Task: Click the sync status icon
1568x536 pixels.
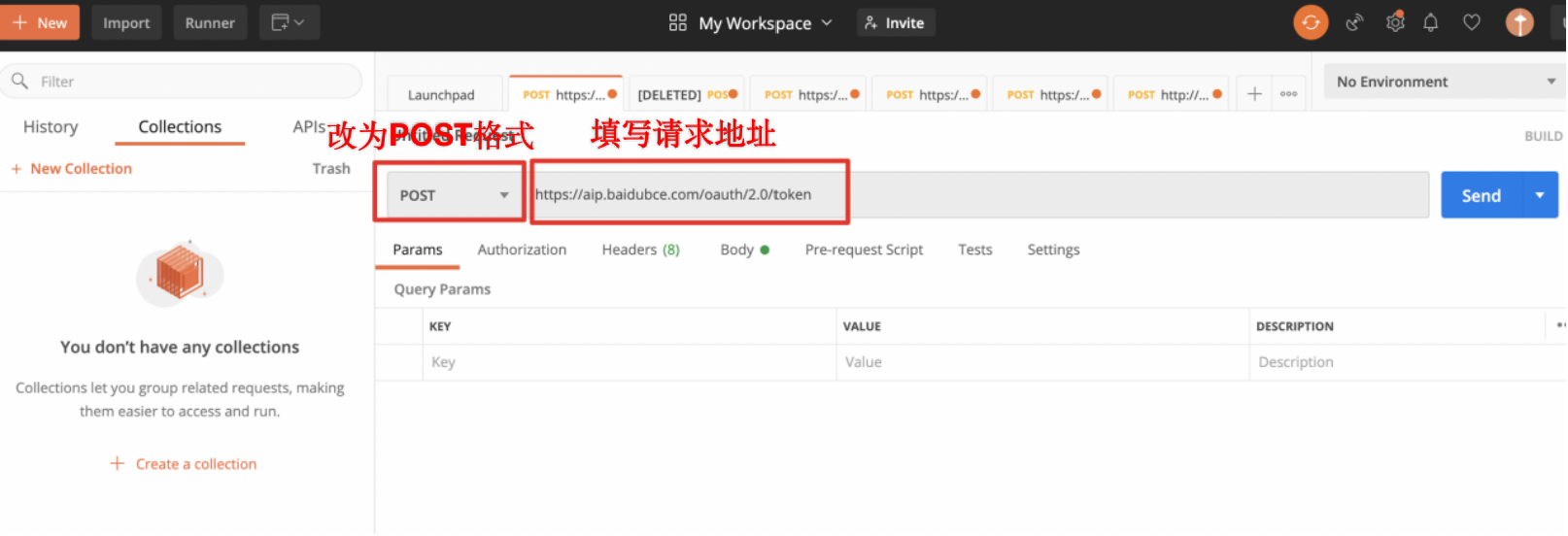Action: [x=1312, y=22]
